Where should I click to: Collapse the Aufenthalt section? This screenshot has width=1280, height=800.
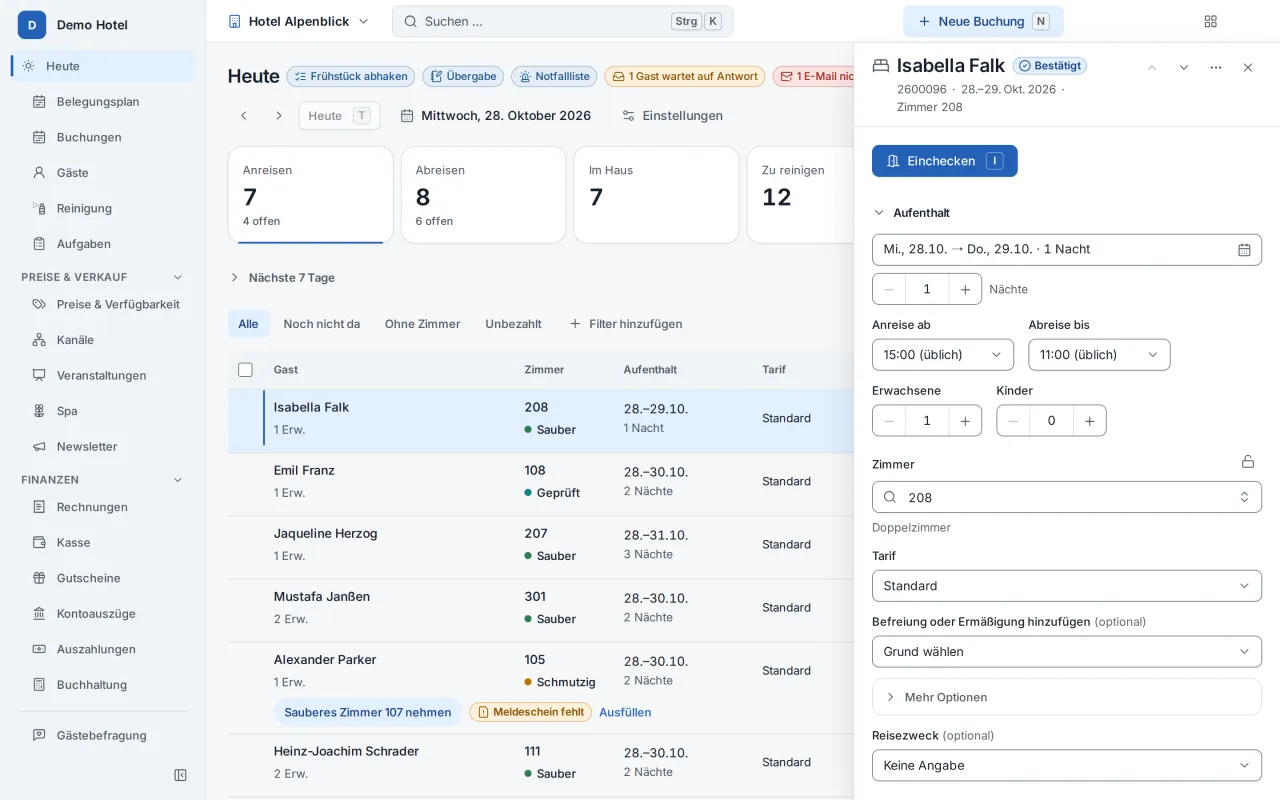[x=912, y=213]
